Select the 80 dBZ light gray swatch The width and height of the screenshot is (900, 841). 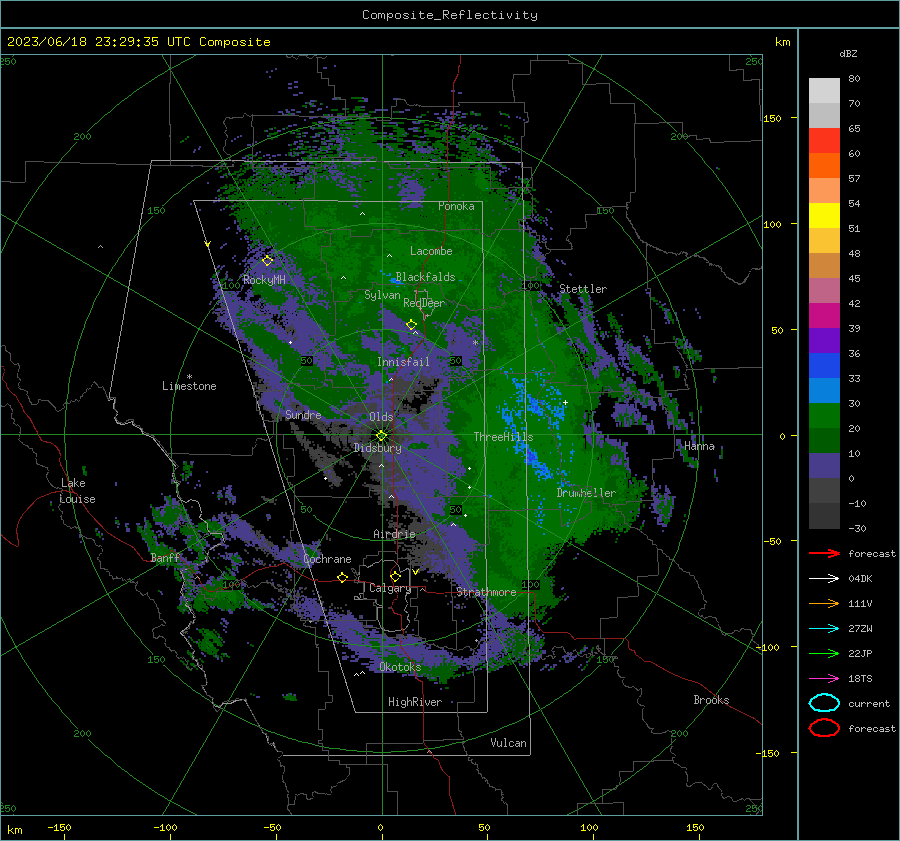[824, 90]
